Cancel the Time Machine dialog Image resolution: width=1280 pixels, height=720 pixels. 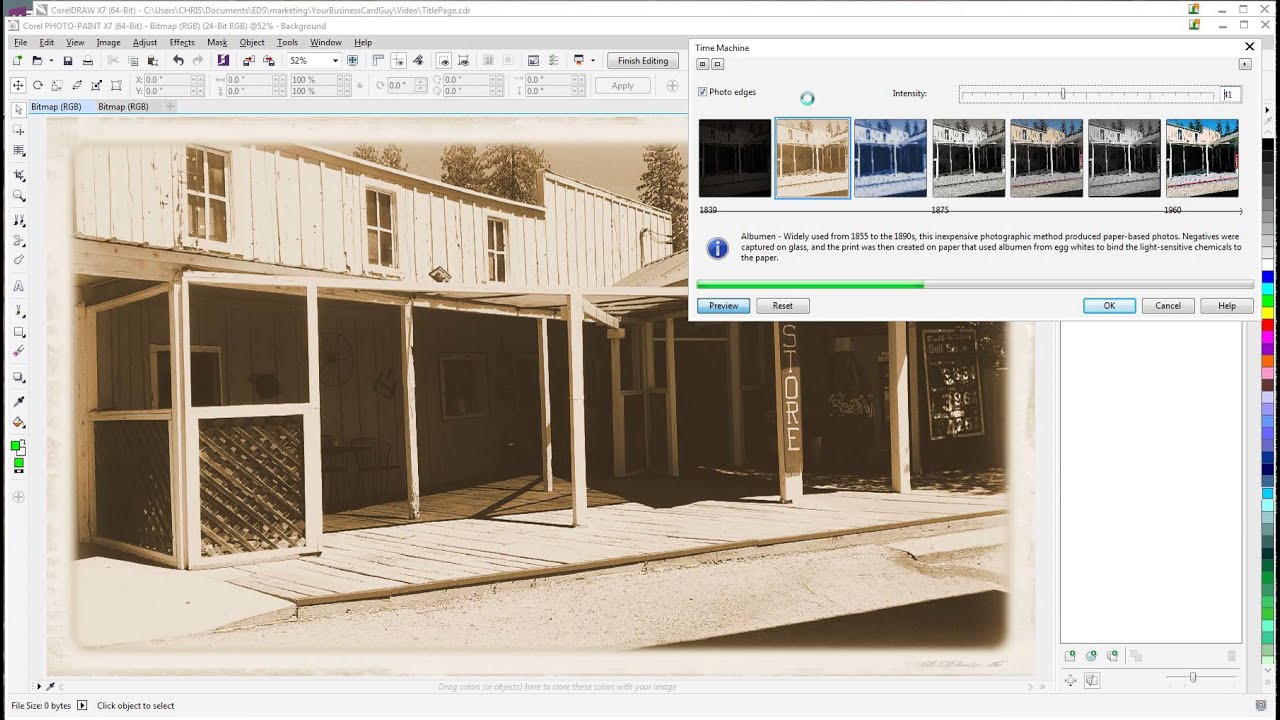1168,306
